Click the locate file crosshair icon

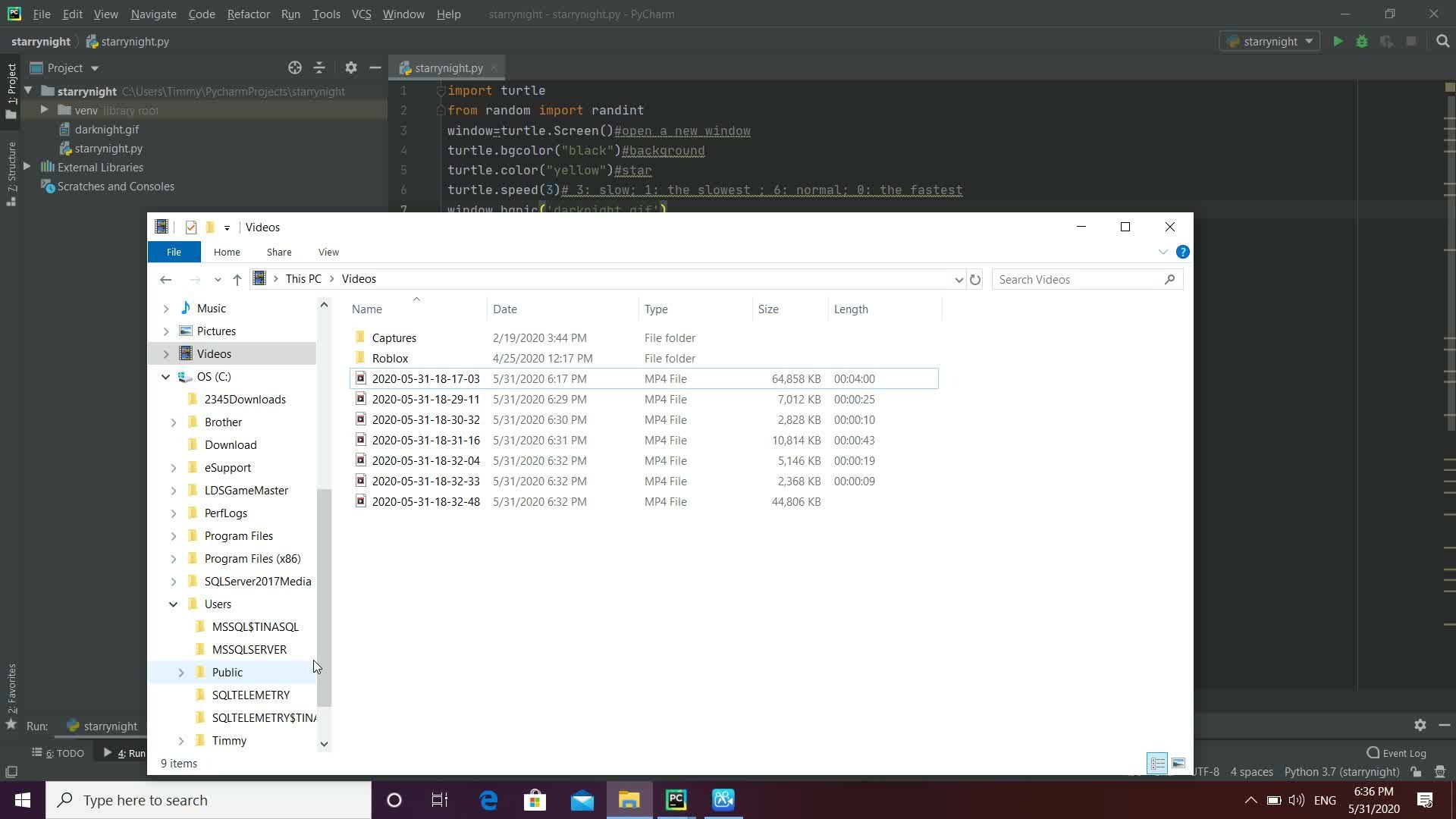[x=295, y=67]
